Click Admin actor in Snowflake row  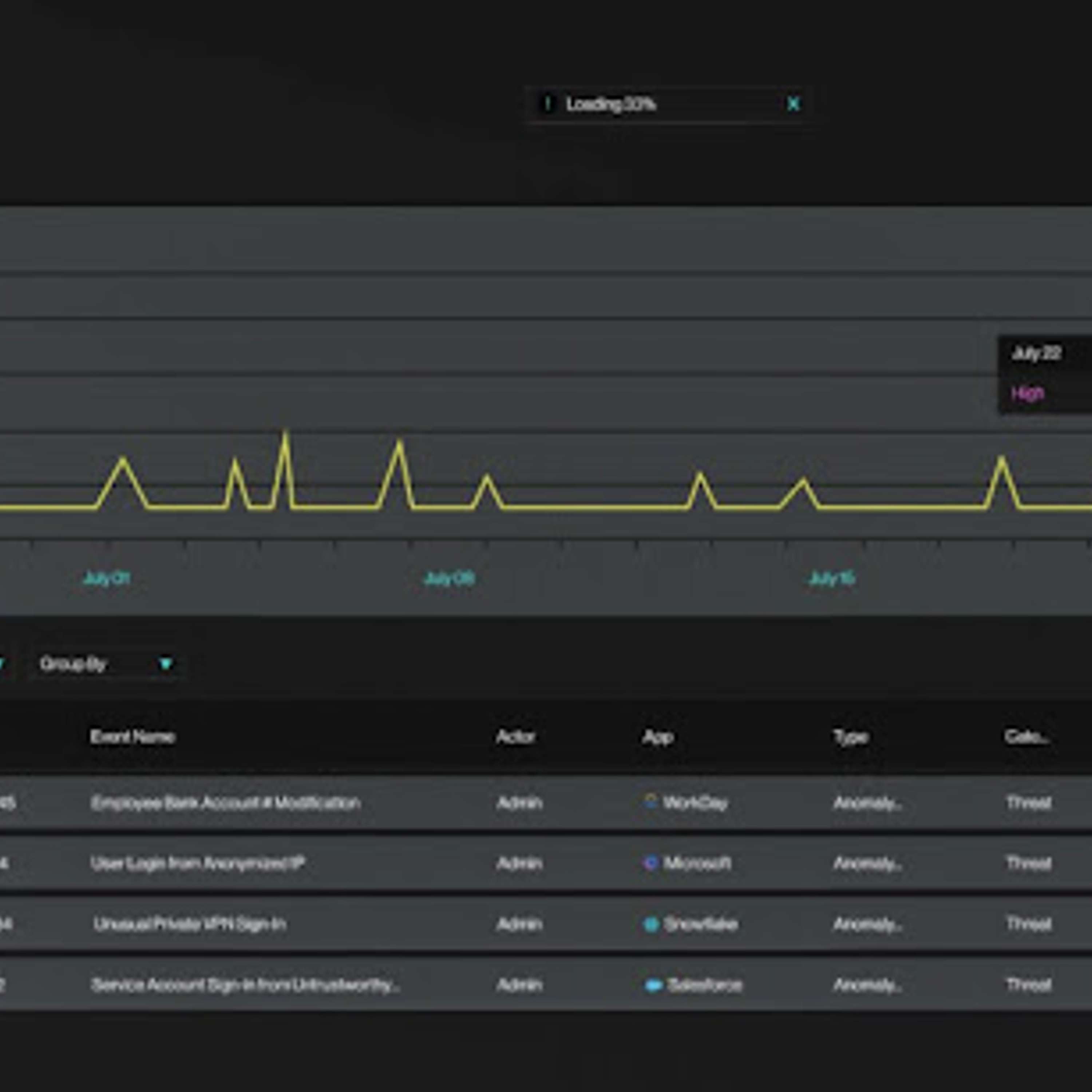(x=519, y=924)
